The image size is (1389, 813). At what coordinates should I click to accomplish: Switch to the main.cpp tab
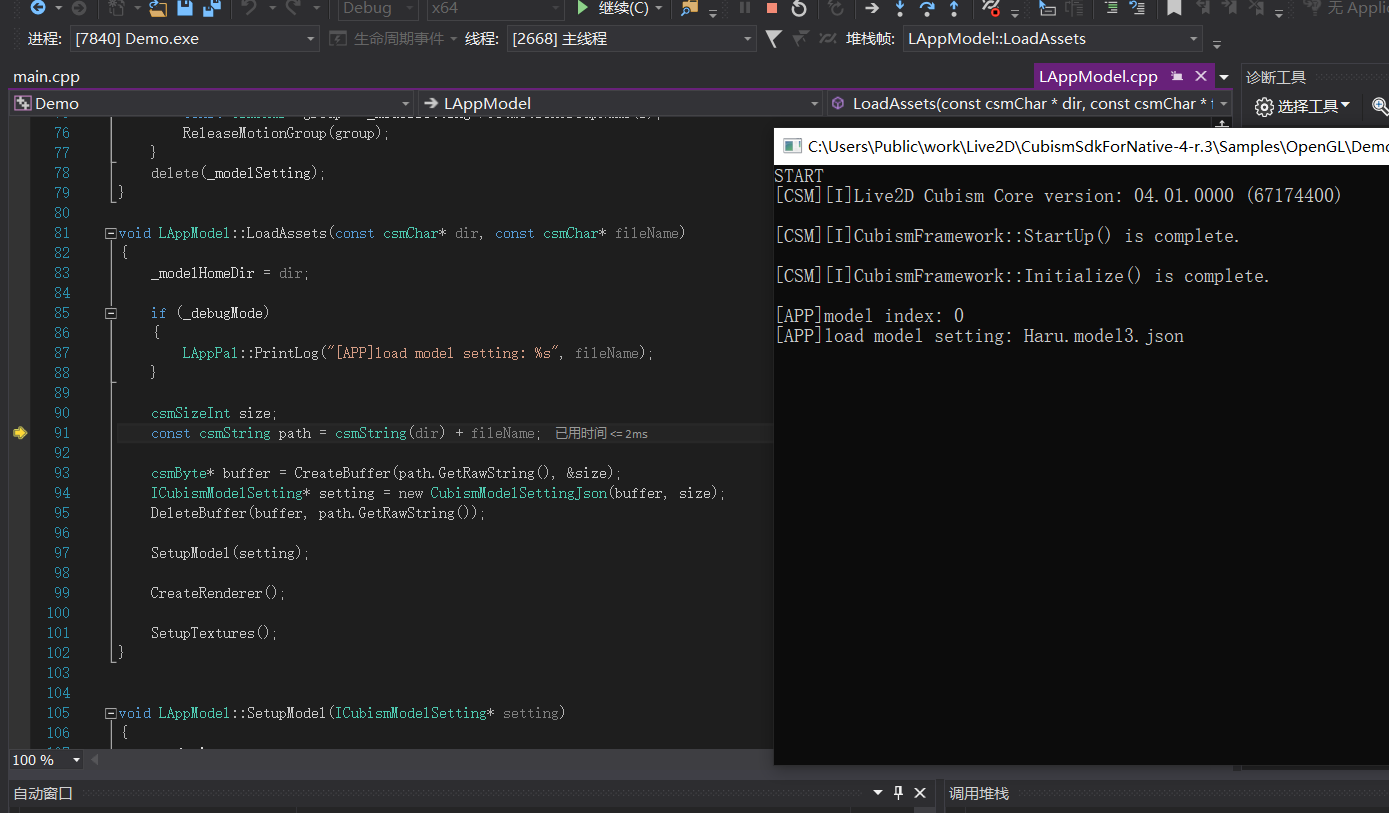[x=46, y=77]
